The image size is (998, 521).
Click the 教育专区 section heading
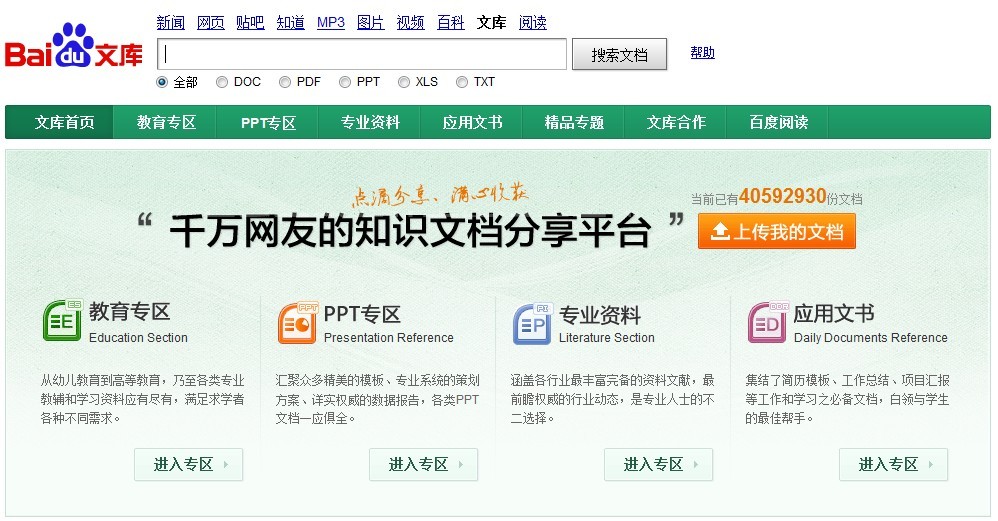(130, 312)
